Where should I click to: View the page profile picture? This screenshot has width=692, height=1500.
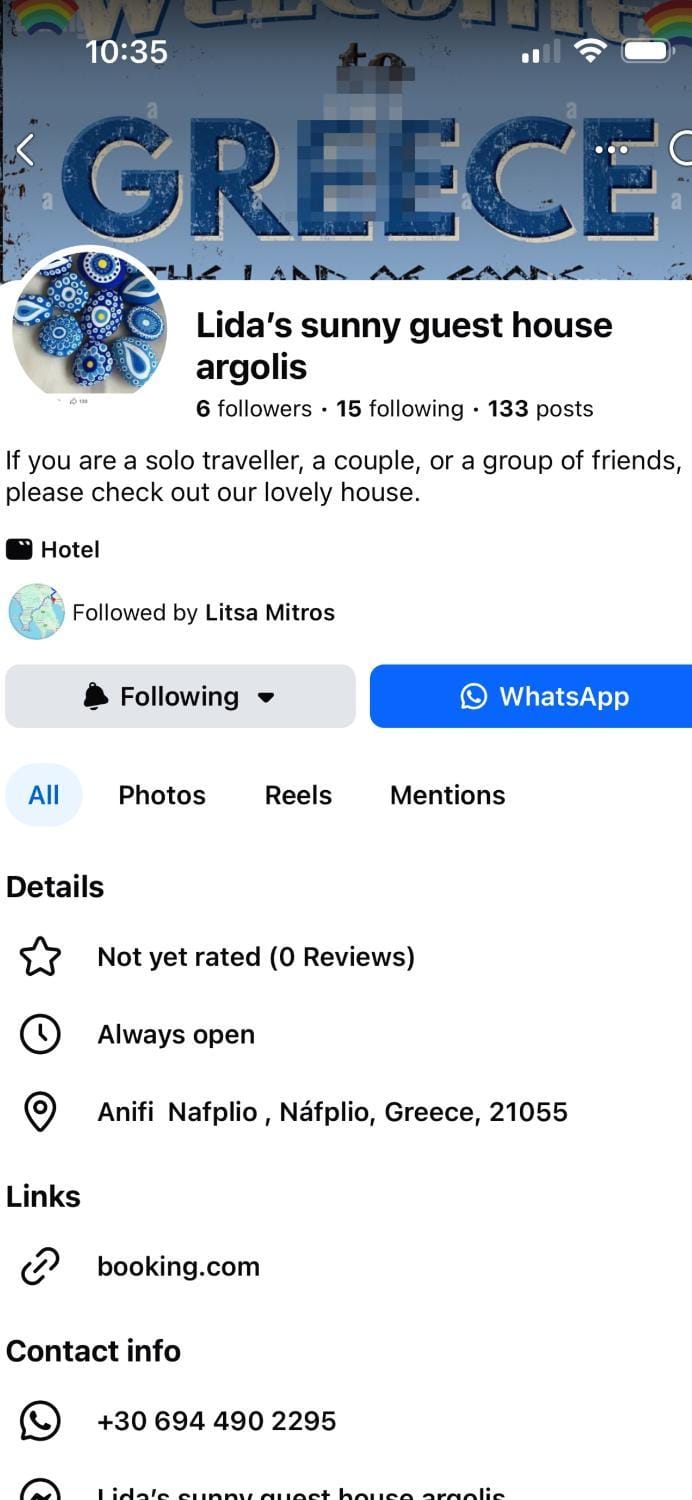(88, 323)
